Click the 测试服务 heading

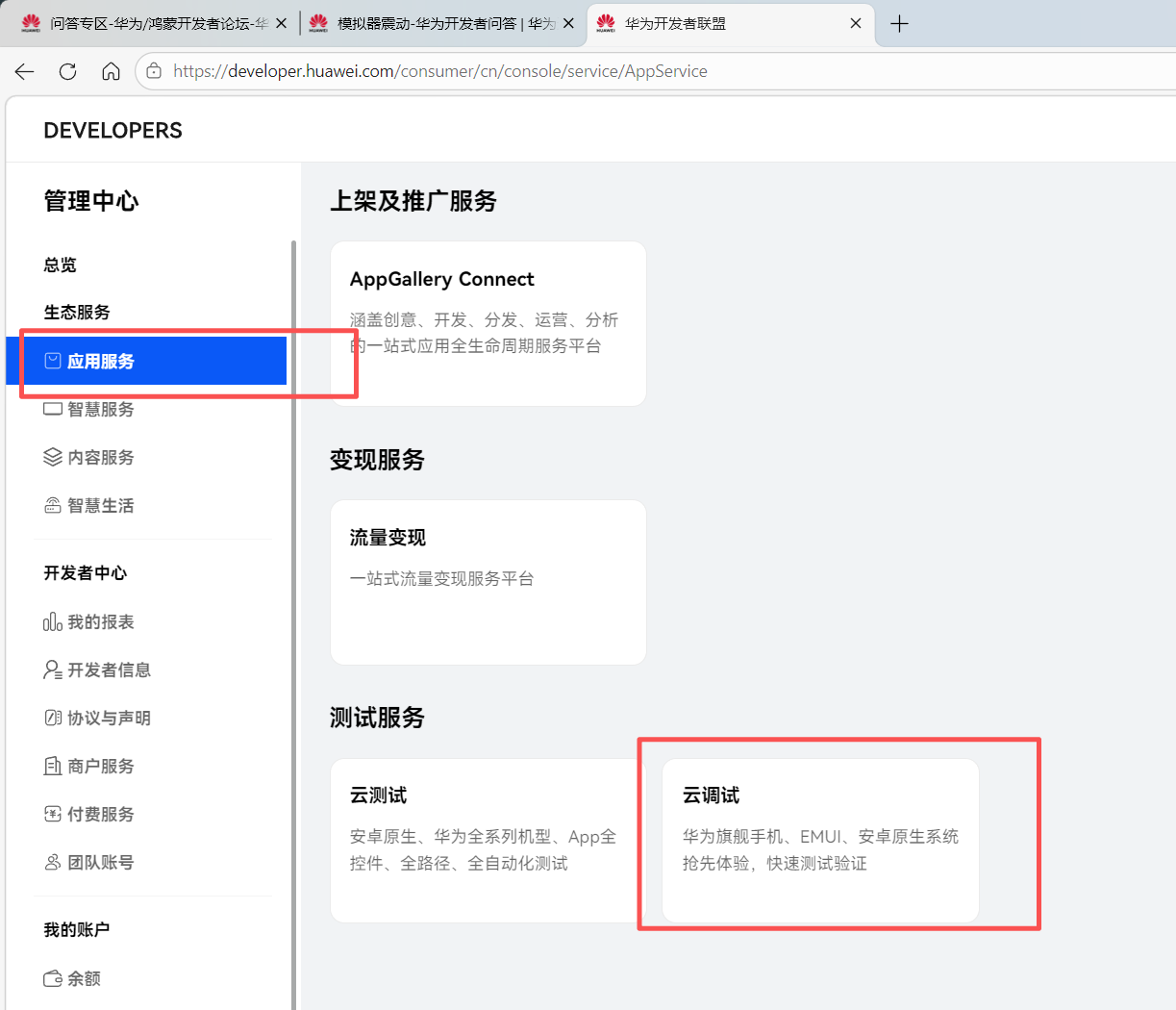[x=377, y=718]
